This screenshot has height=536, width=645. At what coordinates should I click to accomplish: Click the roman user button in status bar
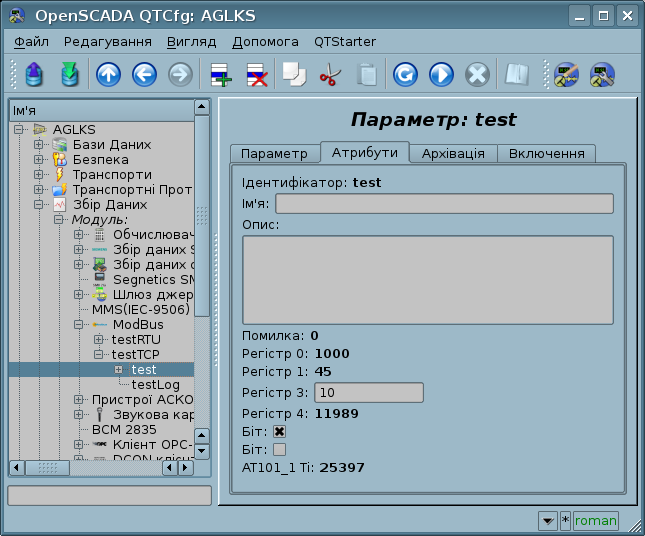pos(595,520)
